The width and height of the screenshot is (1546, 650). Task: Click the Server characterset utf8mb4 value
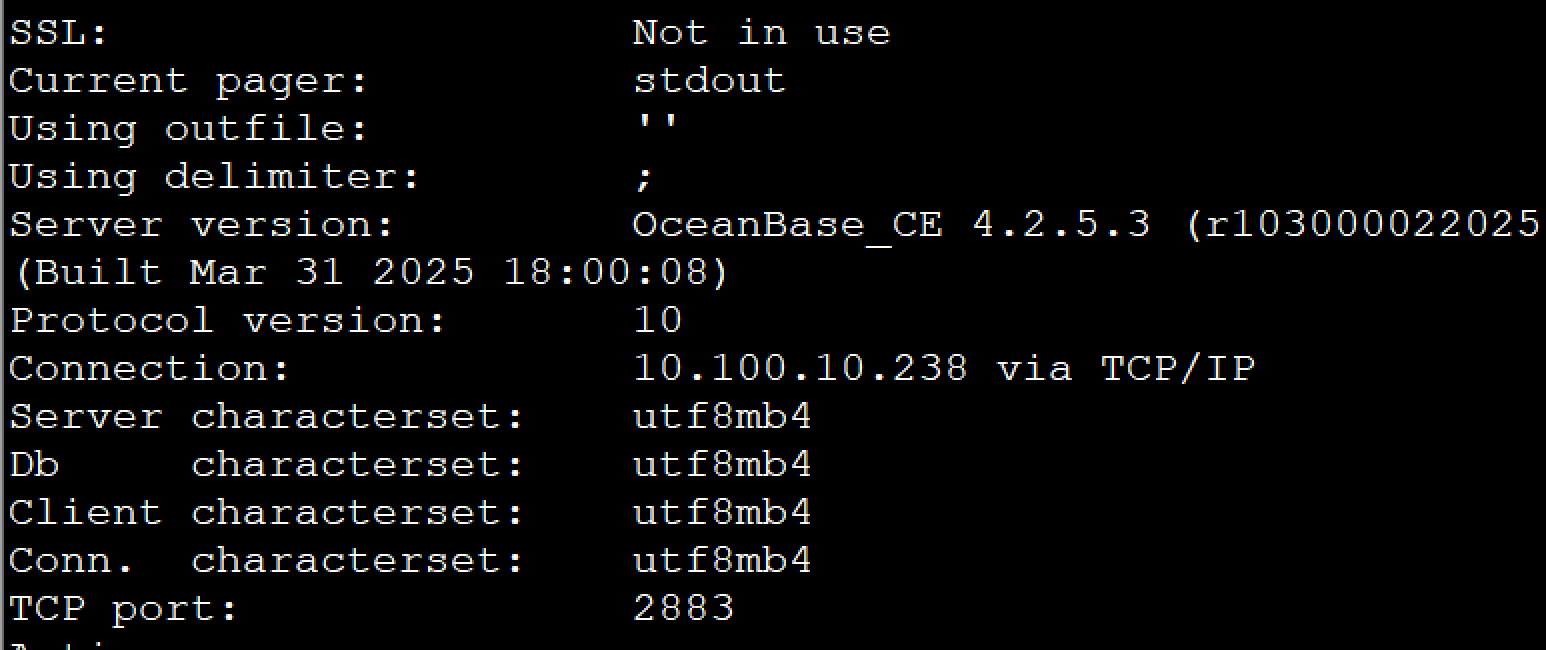722,417
